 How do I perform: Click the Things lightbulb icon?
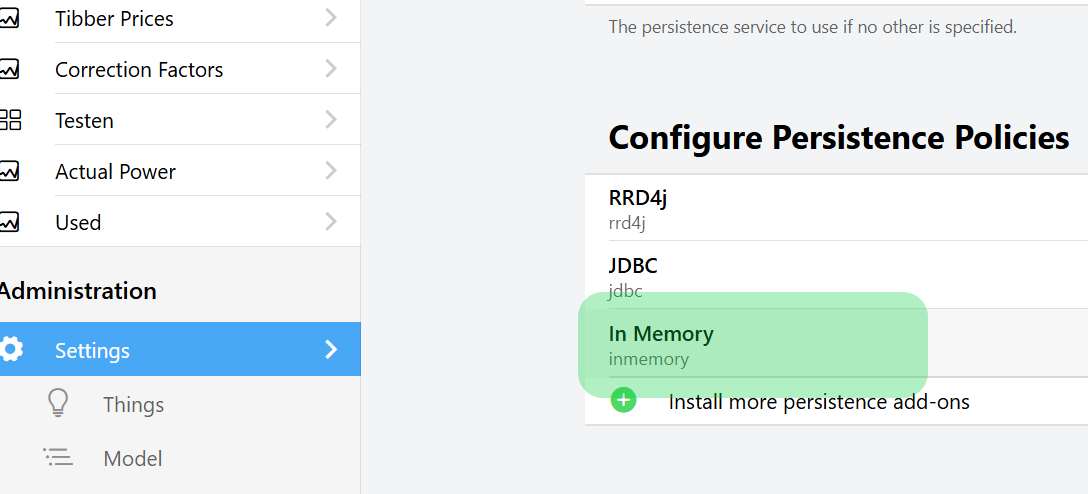(59, 403)
